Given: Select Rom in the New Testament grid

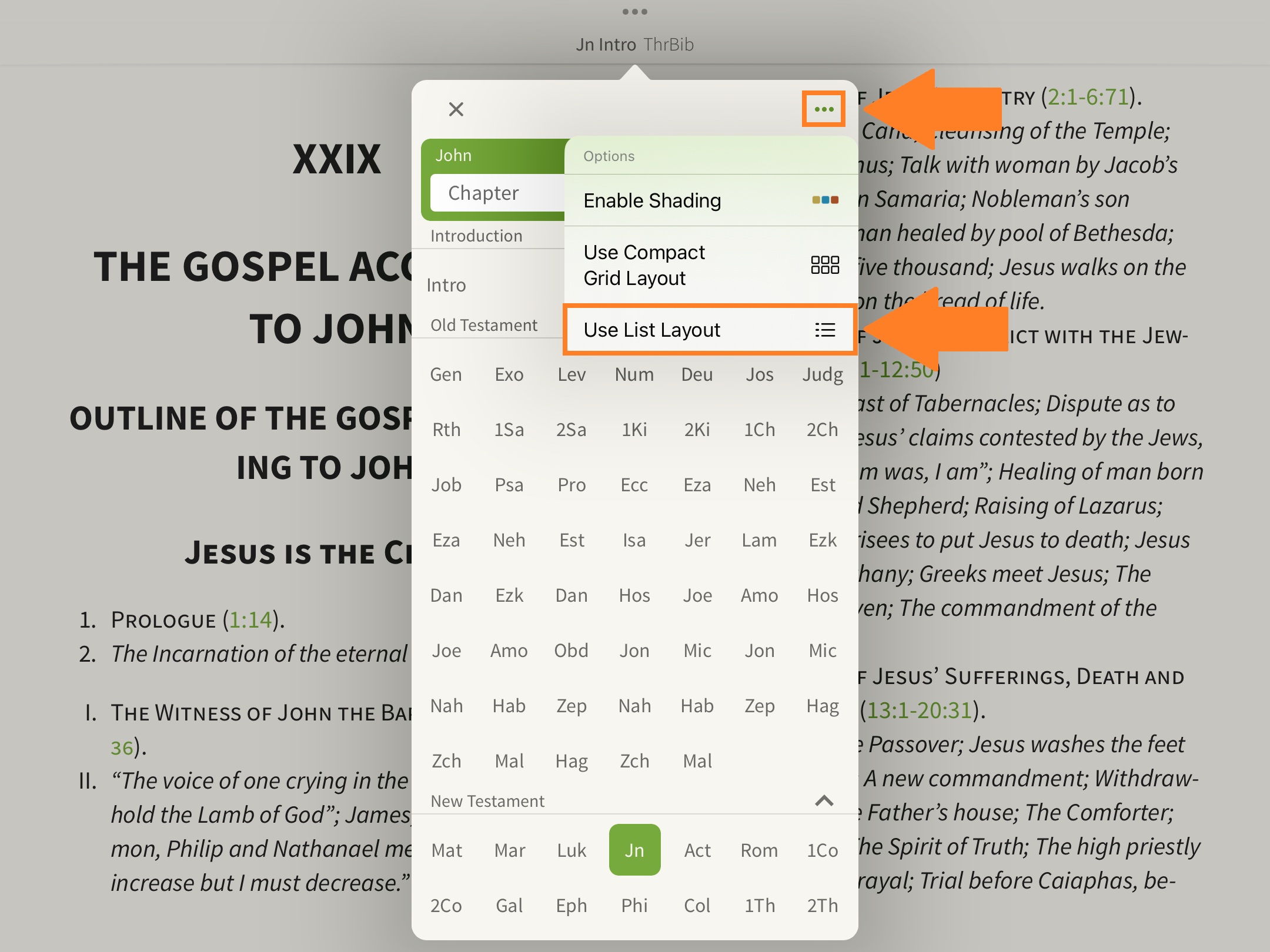Looking at the screenshot, I should [759, 850].
